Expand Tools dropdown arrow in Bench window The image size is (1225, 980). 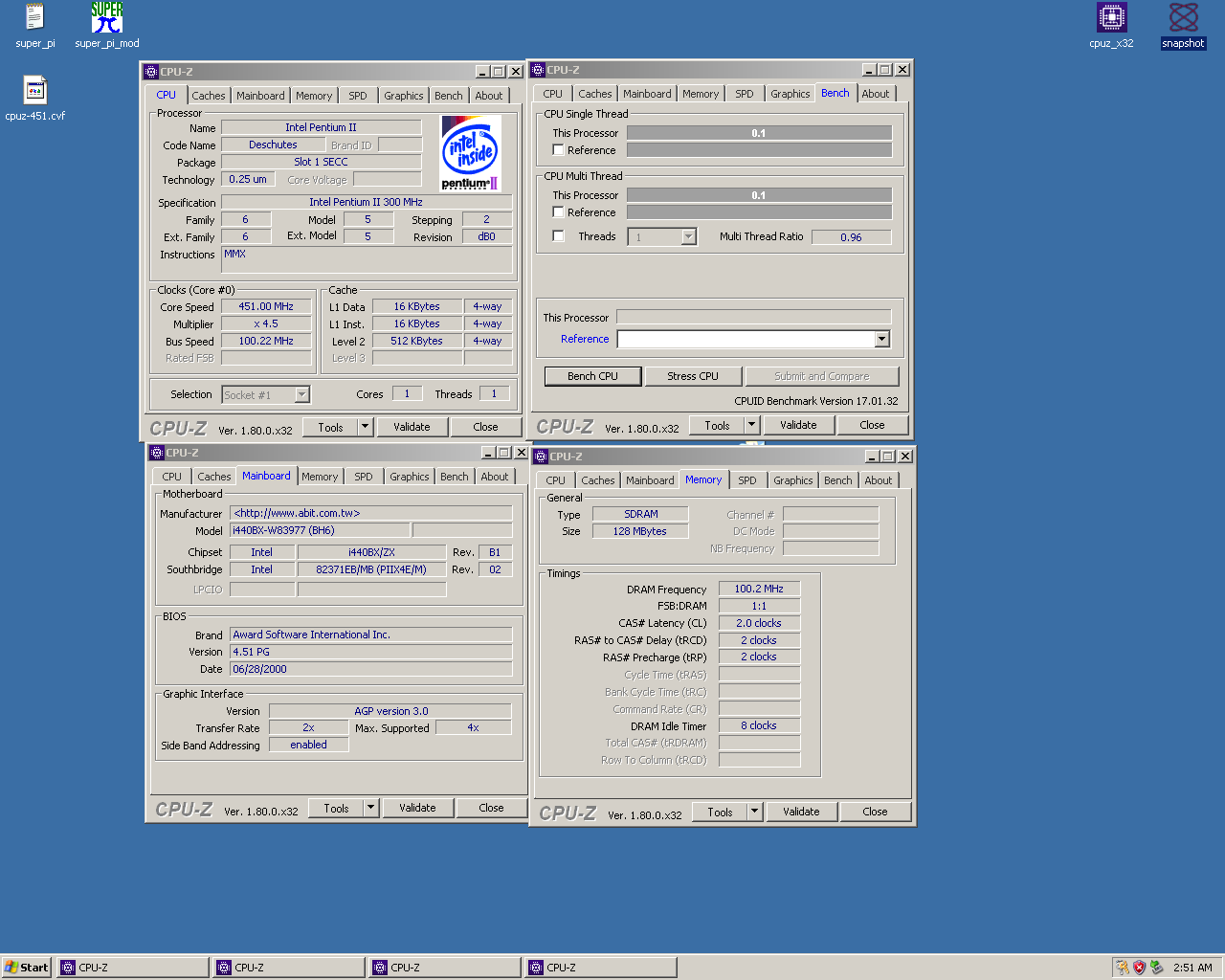click(751, 425)
